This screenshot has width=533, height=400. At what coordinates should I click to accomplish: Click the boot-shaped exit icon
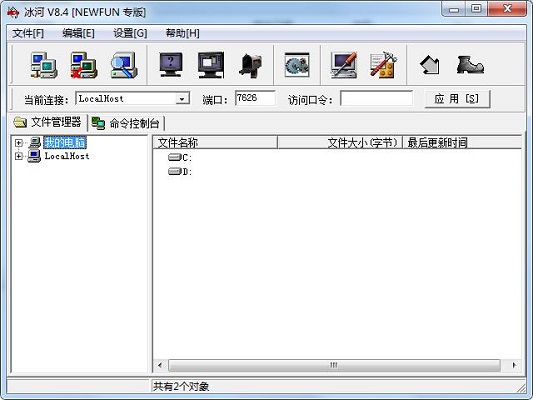[470, 65]
